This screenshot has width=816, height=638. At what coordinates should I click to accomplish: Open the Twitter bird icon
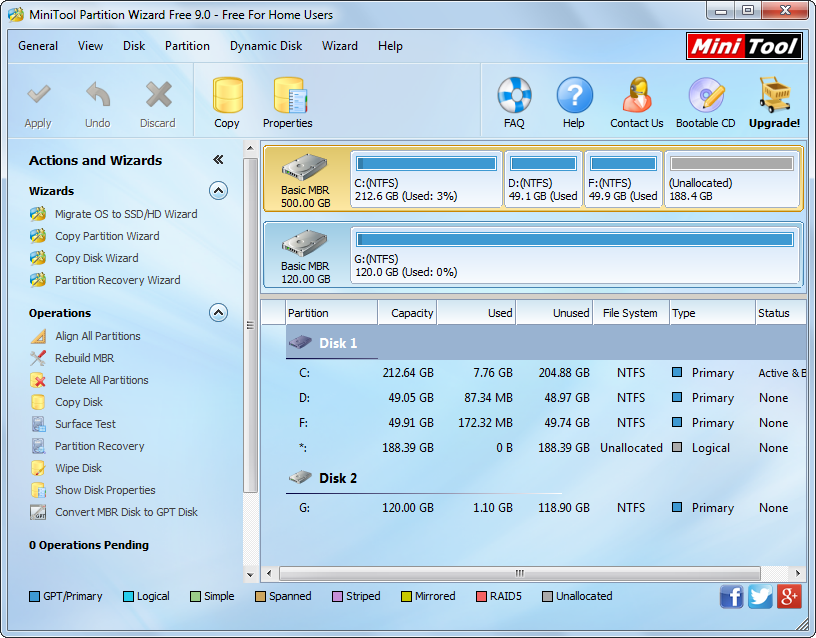760,596
